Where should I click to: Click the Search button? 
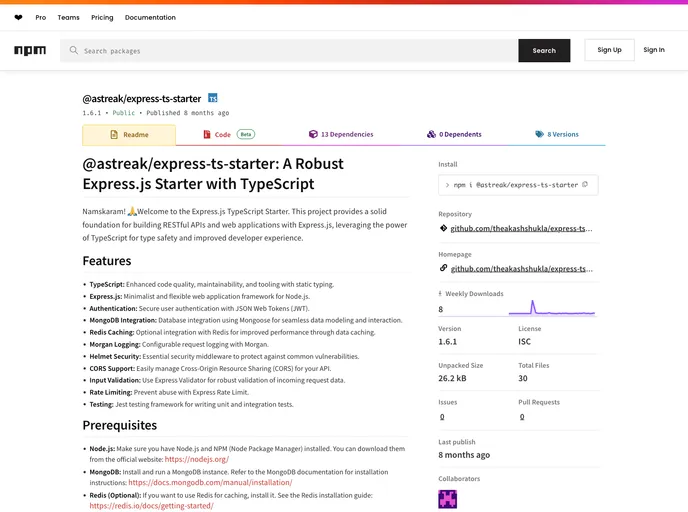(x=544, y=50)
